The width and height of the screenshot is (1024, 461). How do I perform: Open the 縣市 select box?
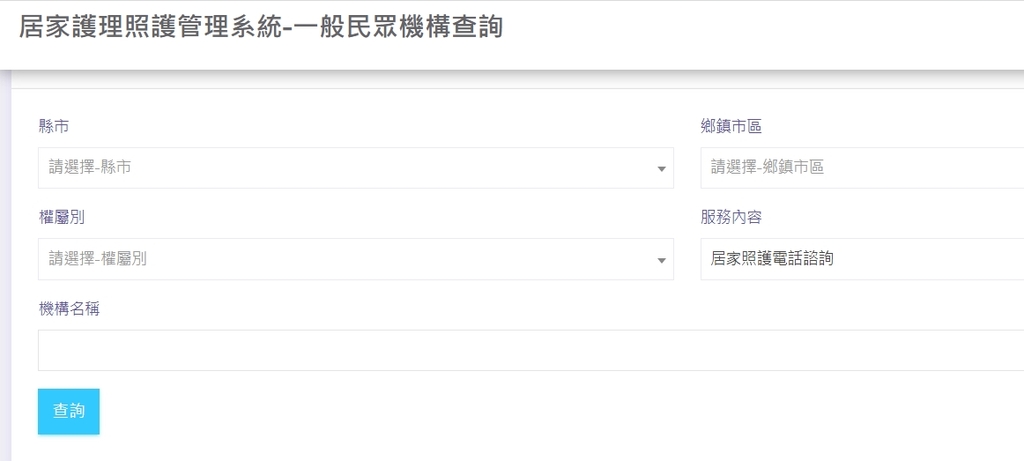pyautogui.click(x=355, y=168)
